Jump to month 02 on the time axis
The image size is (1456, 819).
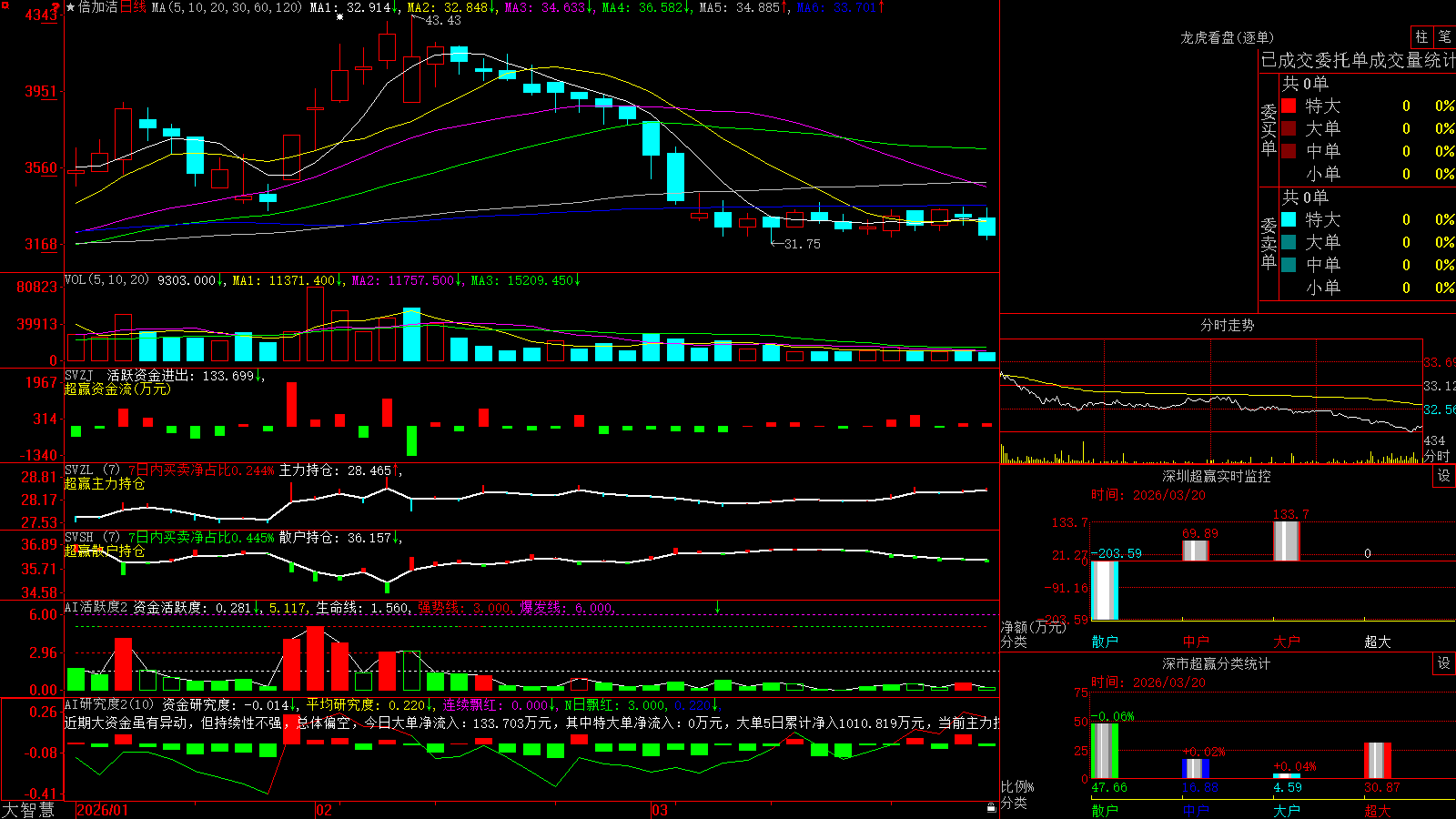(x=323, y=810)
